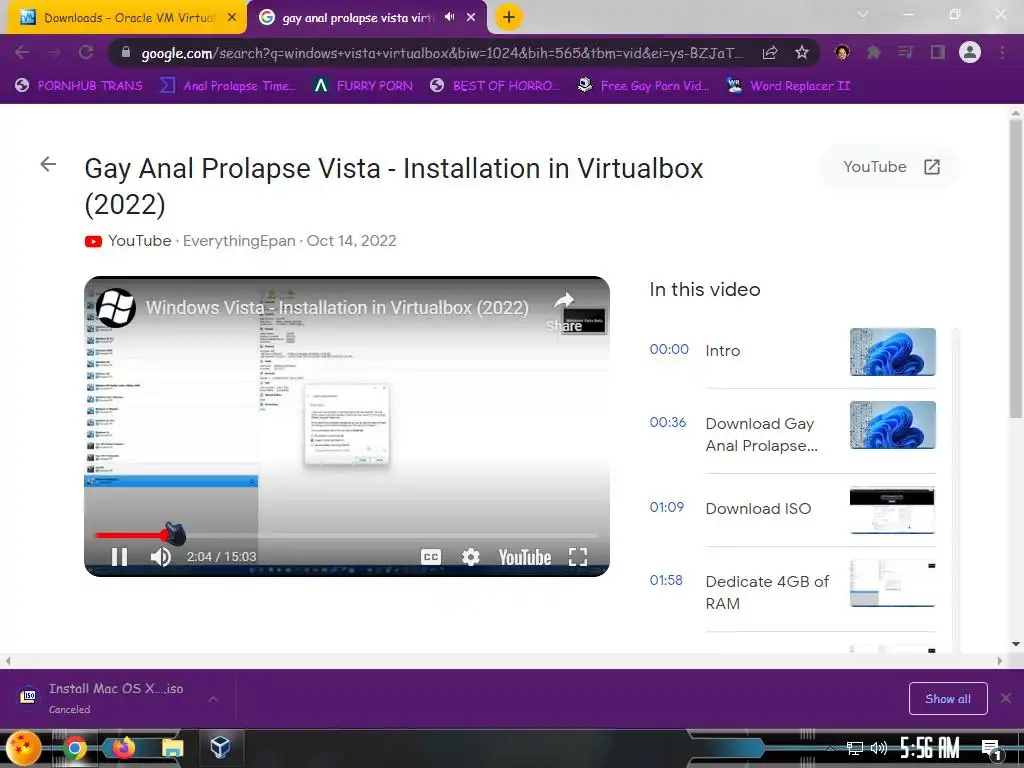Pause the video playback

[119, 556]
